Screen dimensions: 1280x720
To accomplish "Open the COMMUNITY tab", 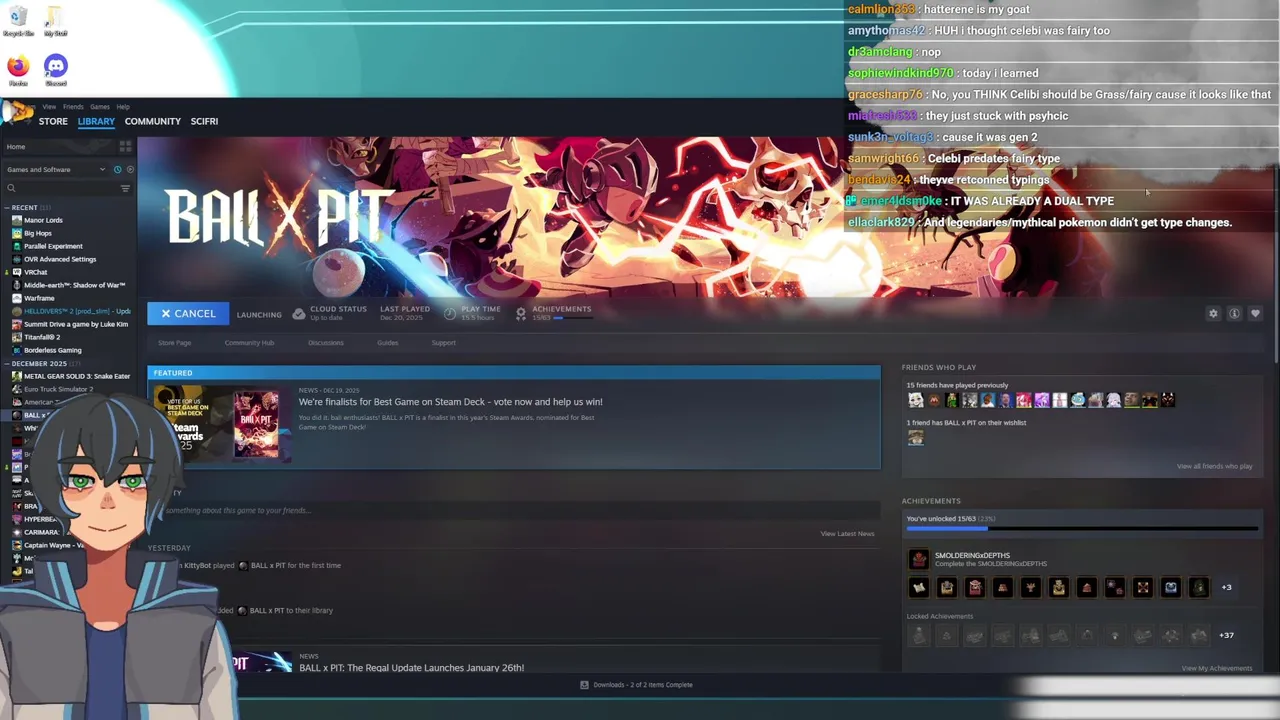I will pos(153,121).
